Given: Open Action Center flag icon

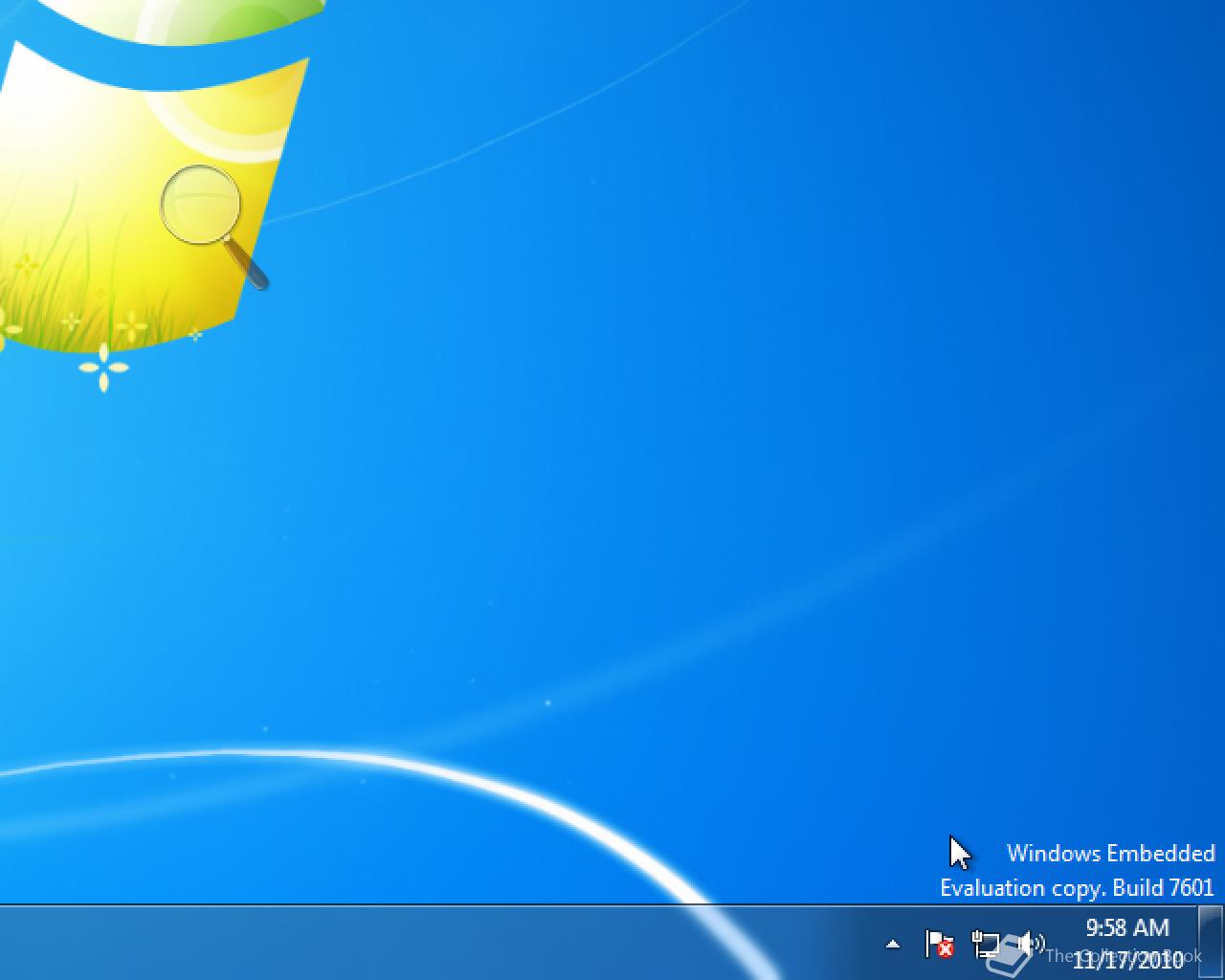Looking at the screenshot, I should [940, 944].
